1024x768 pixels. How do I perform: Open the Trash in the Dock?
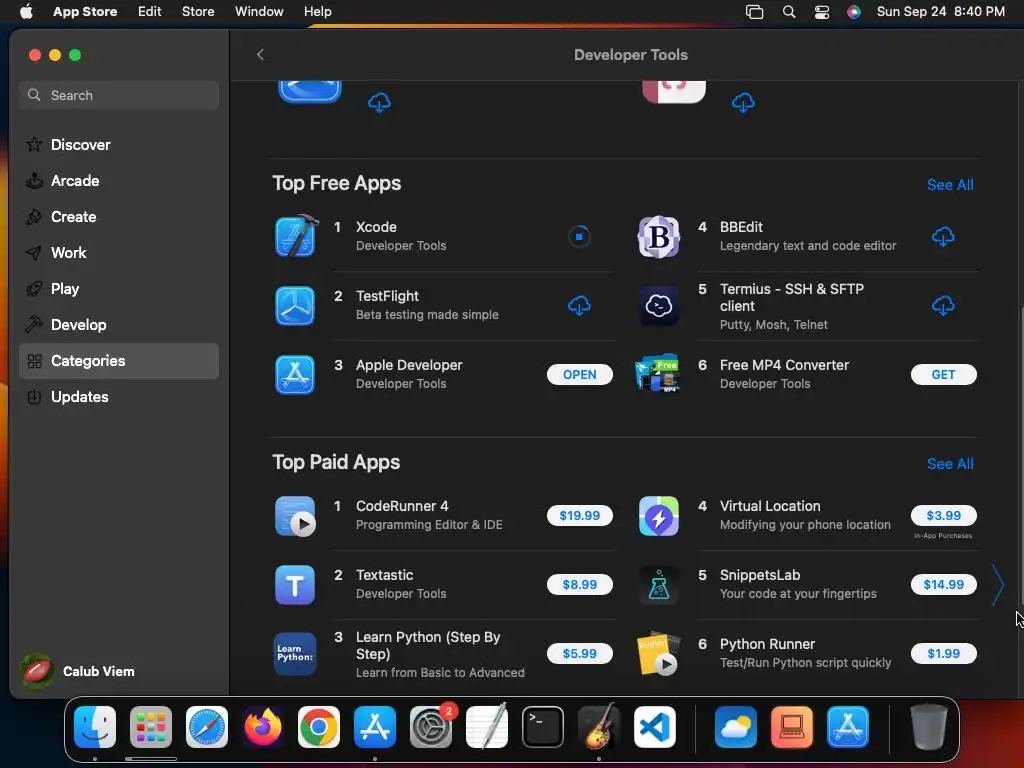(x=929, y=727)
